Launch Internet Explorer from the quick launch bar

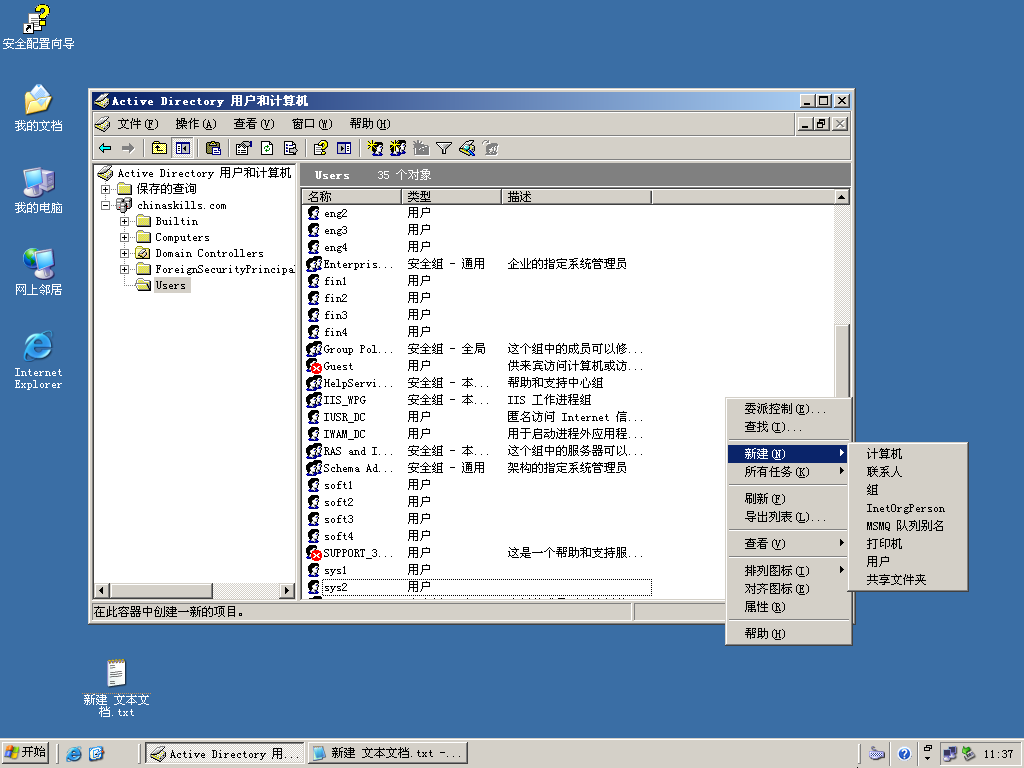coord(74,754)
